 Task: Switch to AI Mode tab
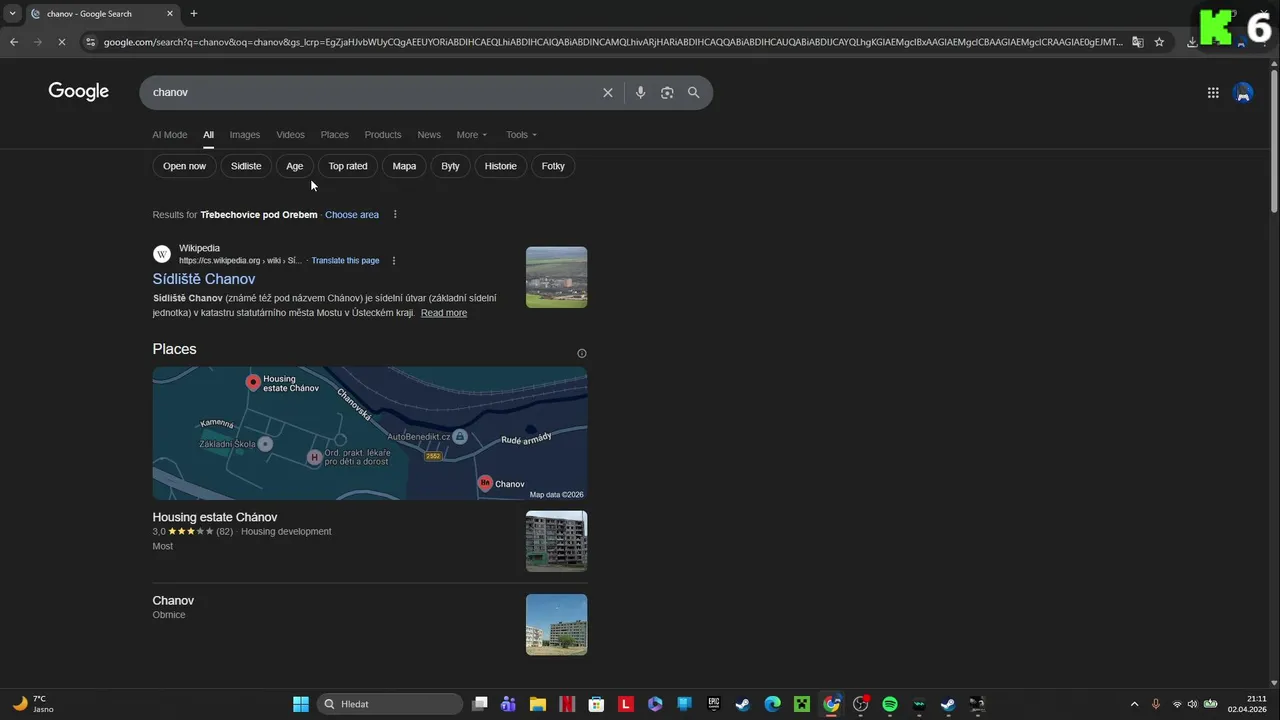point(170,135)
